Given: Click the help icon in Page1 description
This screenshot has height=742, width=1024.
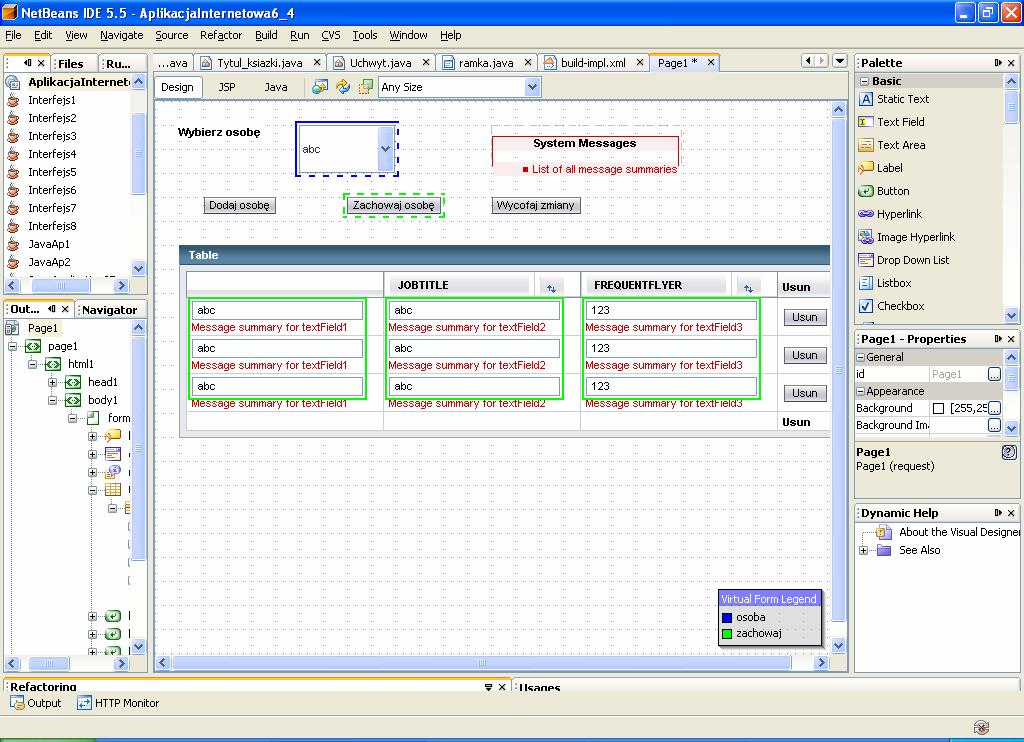Looking at the screenshot, I should point(1009,452).
